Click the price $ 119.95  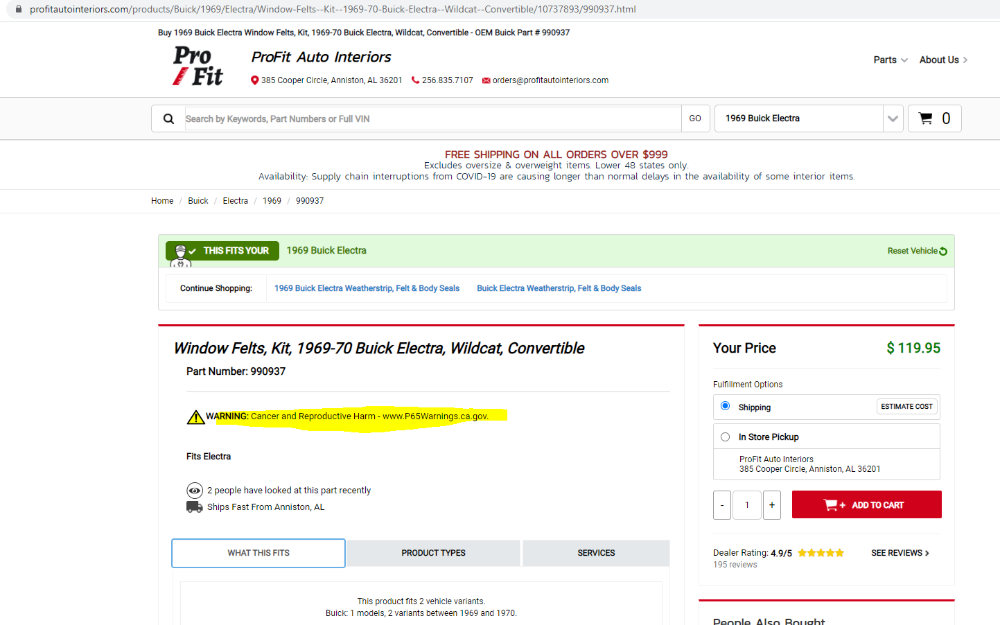click(913, 348)
